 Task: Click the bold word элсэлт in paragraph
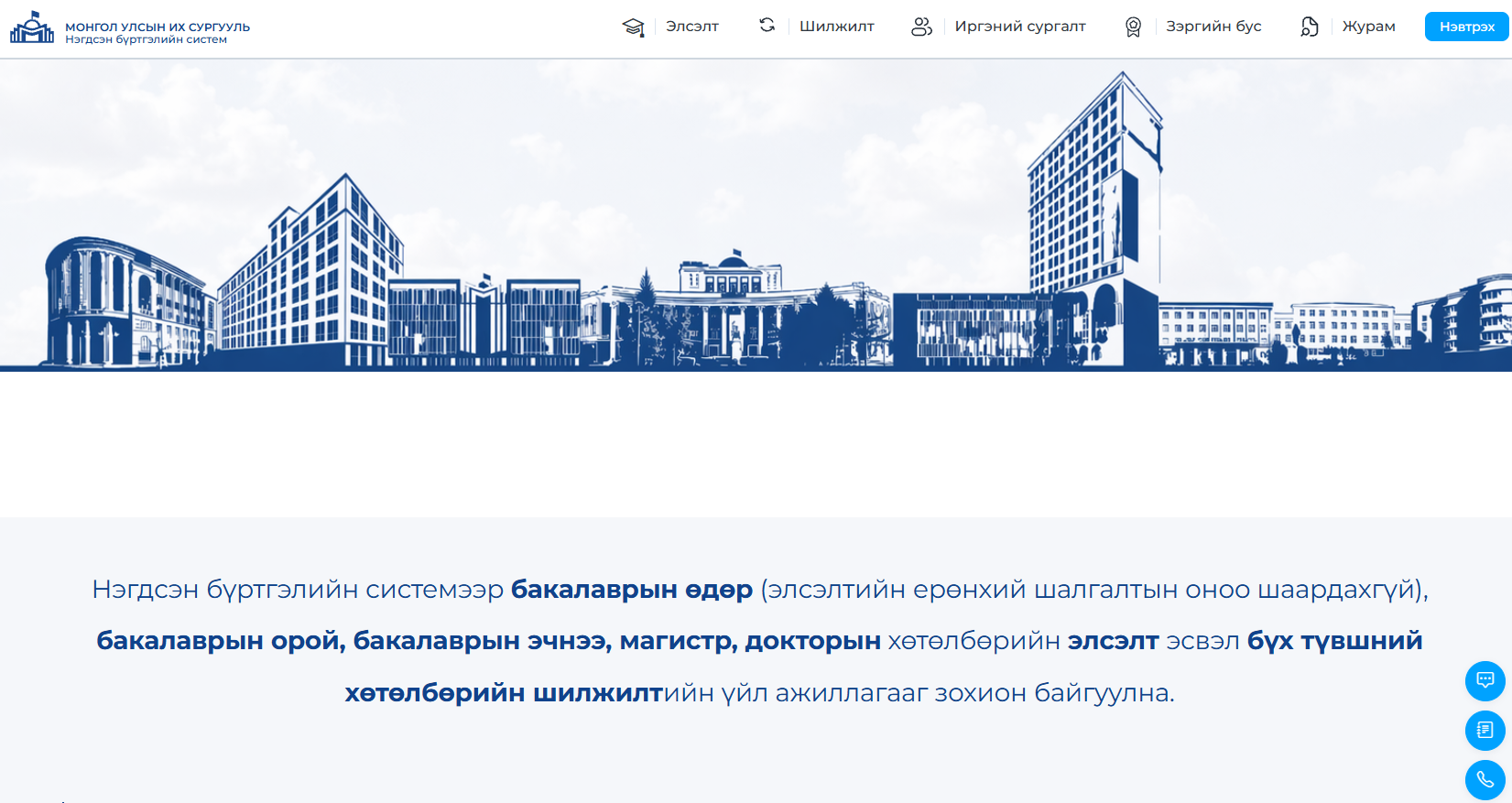(x=1114, y=641)
